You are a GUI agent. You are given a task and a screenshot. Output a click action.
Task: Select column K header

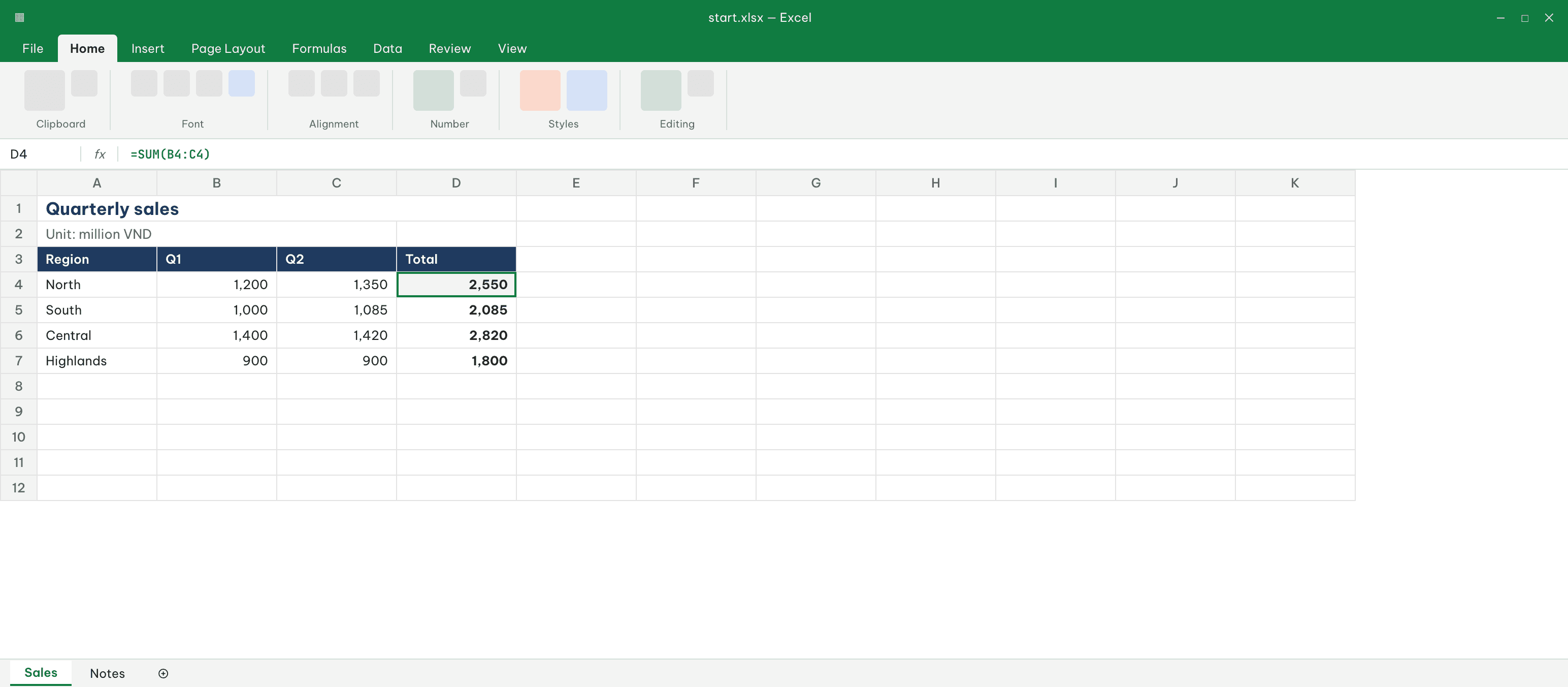click(x=1295, y=183)
